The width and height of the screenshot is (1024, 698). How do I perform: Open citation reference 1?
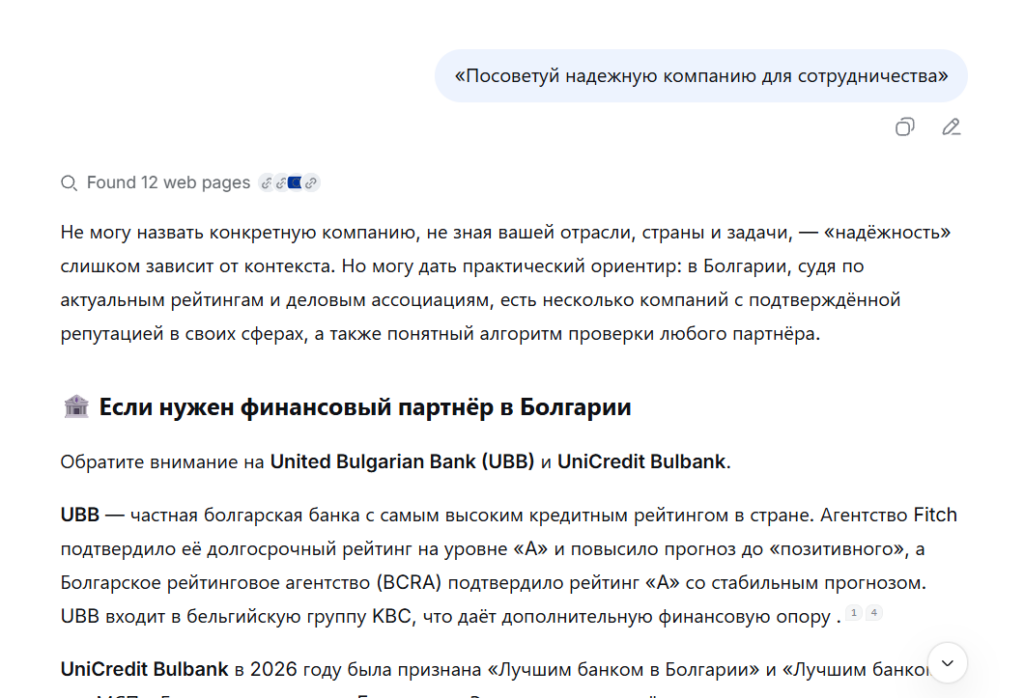[x=854, y=612]
